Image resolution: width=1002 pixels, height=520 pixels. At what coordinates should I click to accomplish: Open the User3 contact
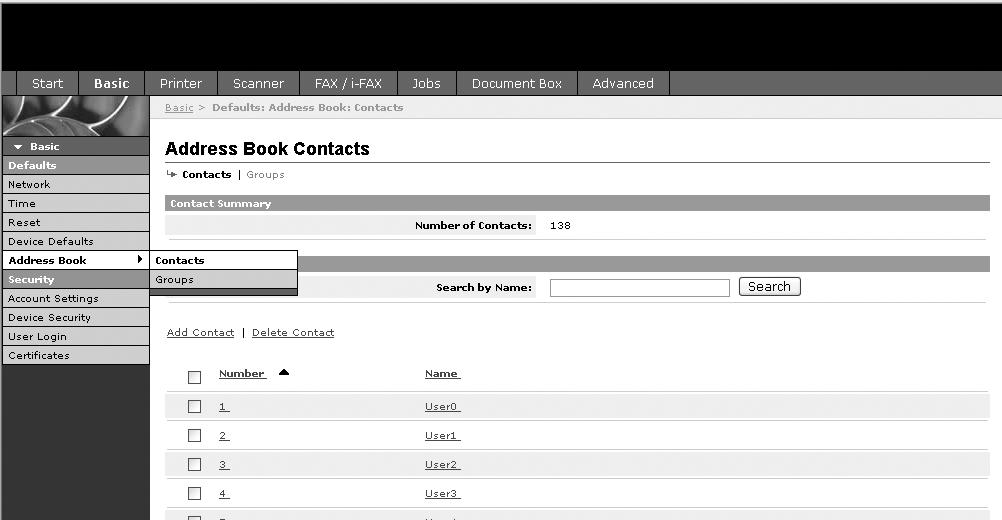coord(442,494)
